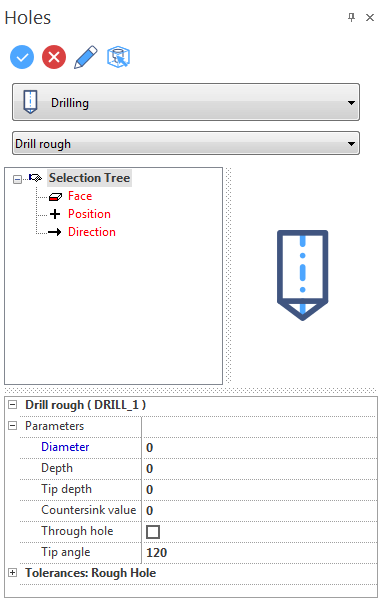Screen dimensions: 381x600
Task: Collapse the Selection Tree node
Action: coord(17,179)
